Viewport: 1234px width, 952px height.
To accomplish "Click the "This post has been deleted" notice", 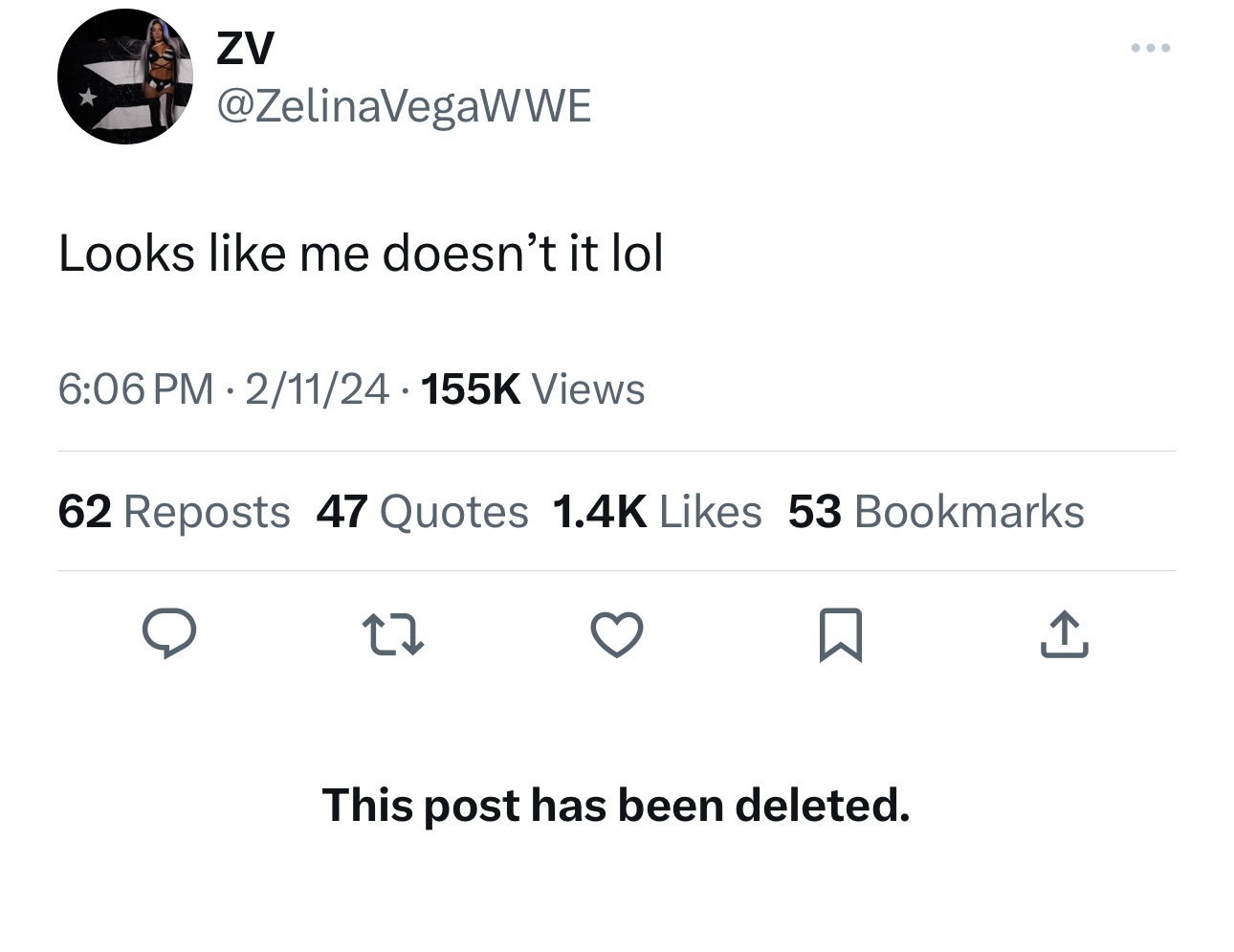I will pos(616,805).
